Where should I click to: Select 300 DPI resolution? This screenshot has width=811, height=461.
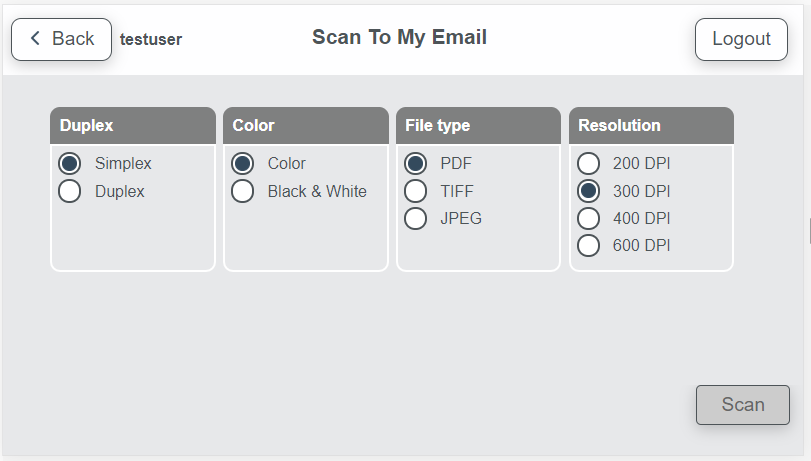point(589,191)
